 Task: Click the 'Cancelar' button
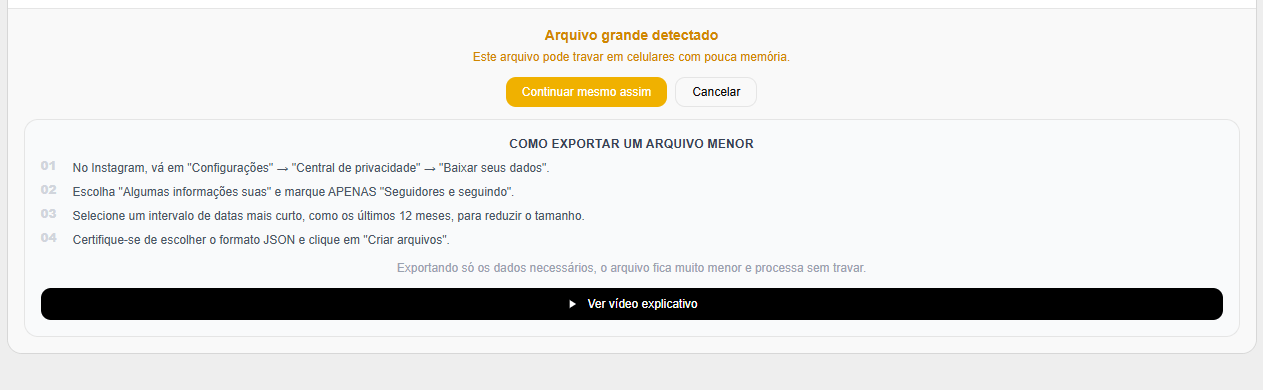click(x=716, y=92)
